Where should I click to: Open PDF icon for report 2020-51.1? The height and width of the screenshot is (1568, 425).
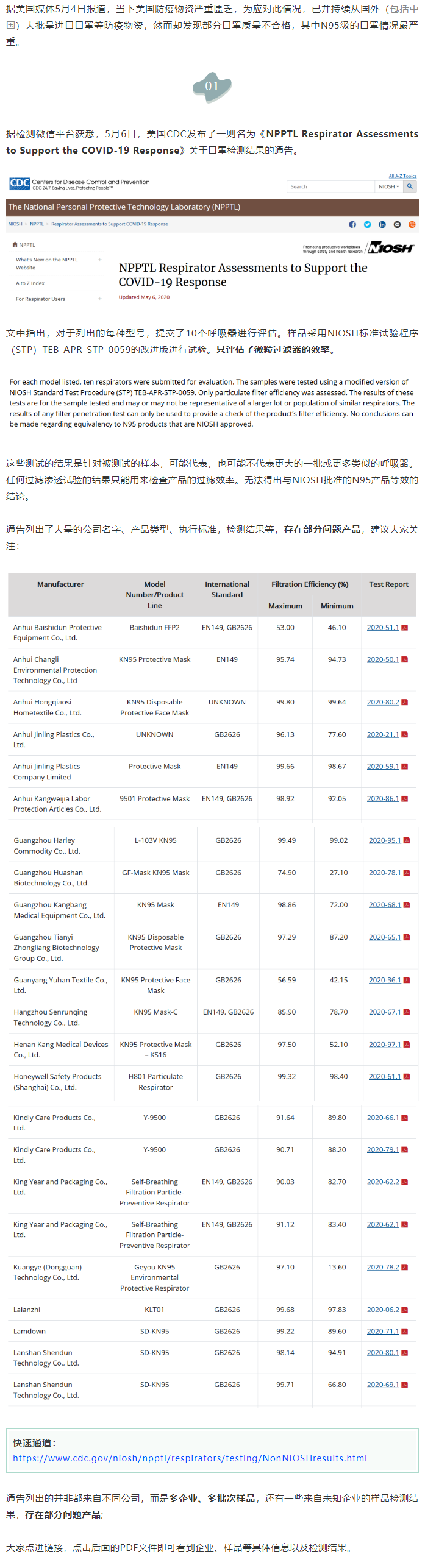(x=405, y=628)
